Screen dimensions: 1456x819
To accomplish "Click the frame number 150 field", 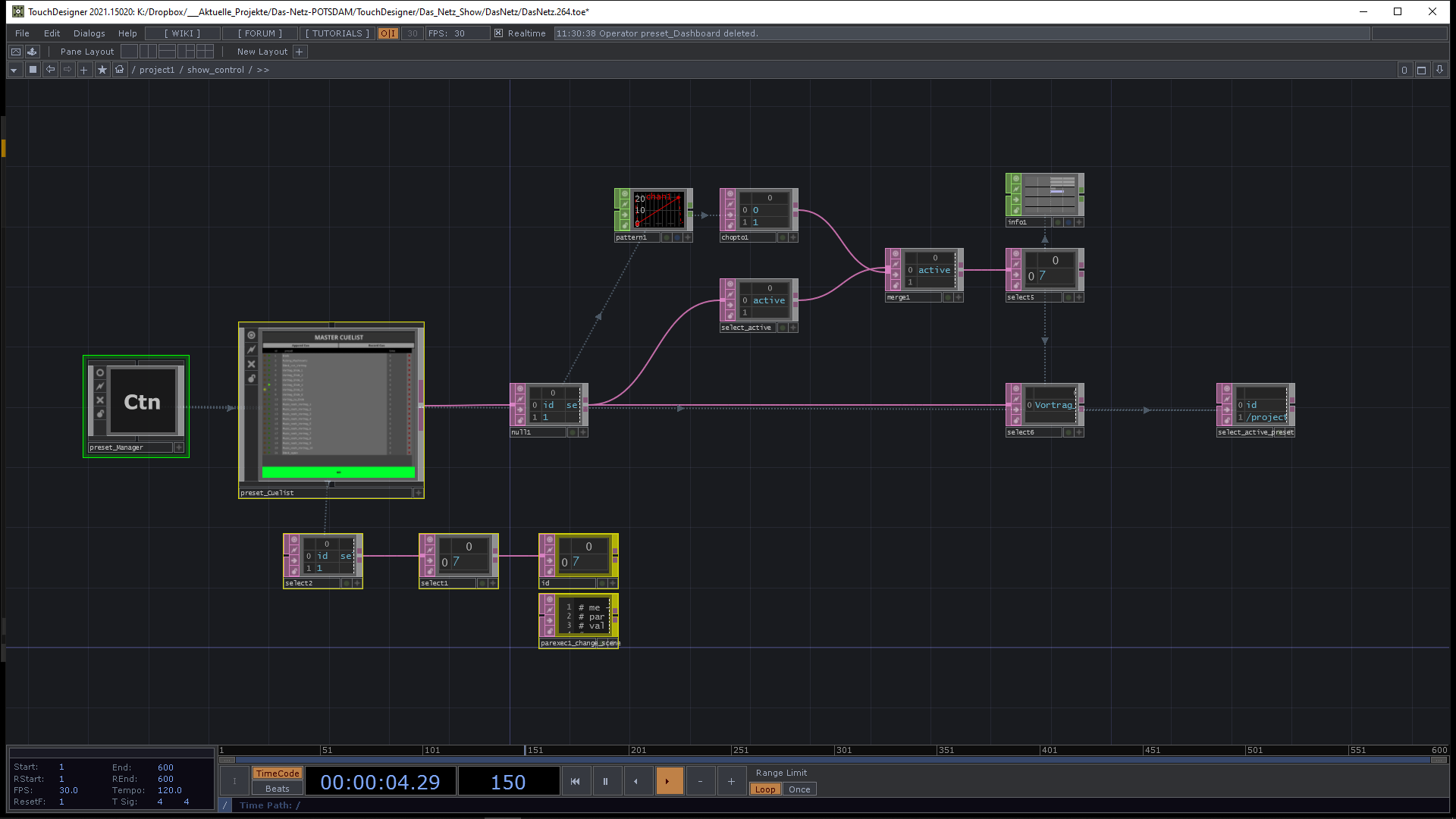I will click(508, 782).
